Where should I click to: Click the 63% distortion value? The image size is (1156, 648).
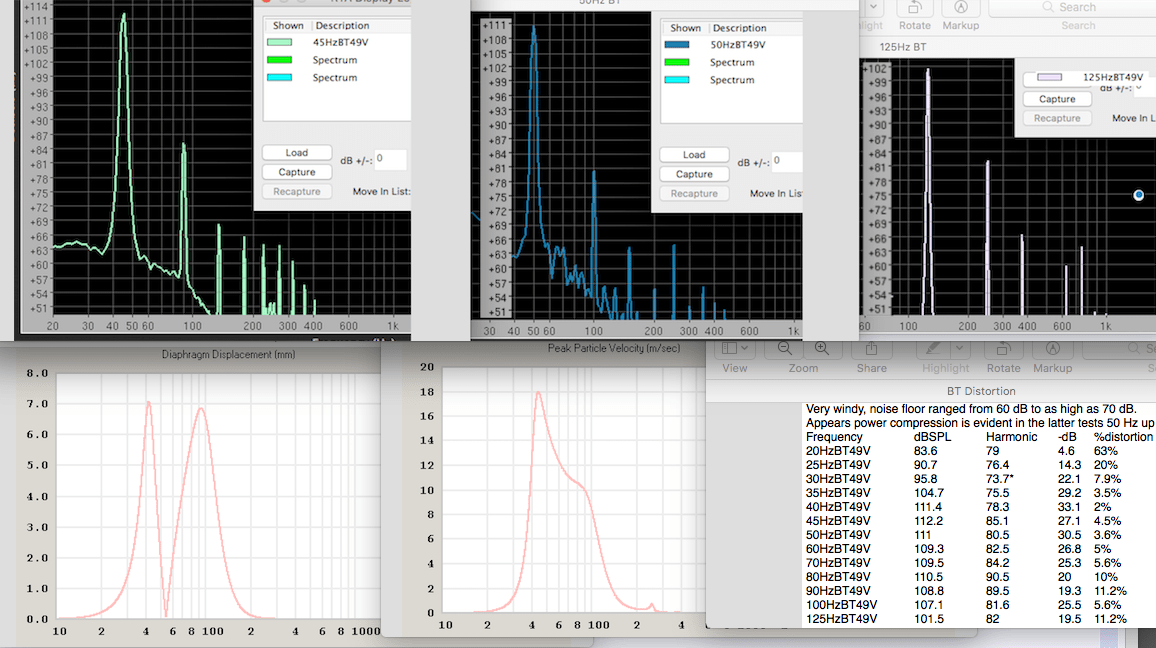pyautogui.click(x=1105, y=451)
